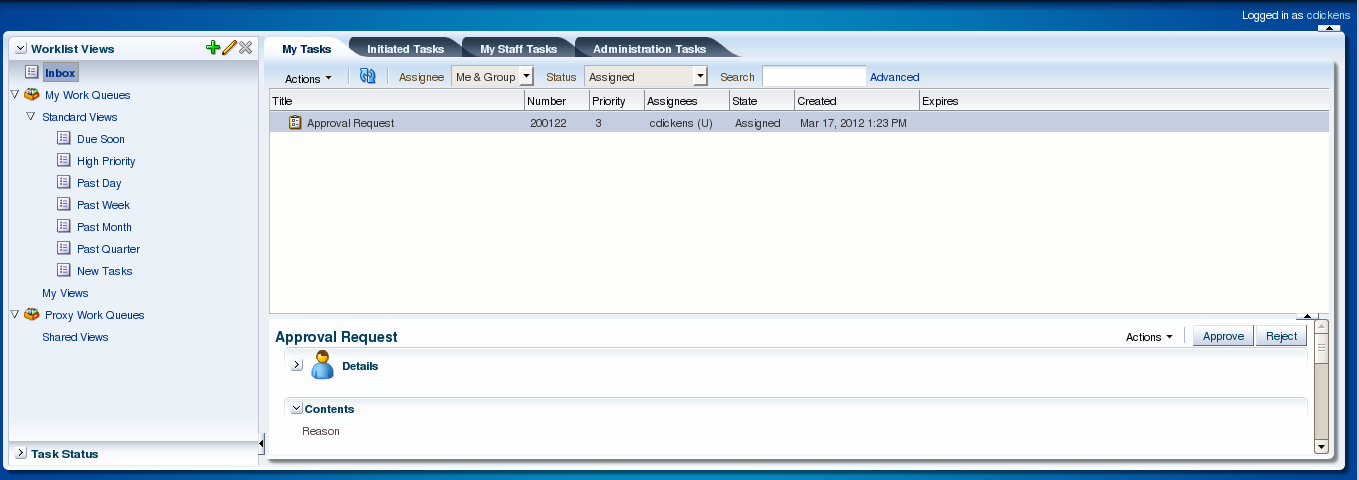Sort by the Title column header
Image resolution: width=1359 pixels, height=480 pixels.
(397, 101)
